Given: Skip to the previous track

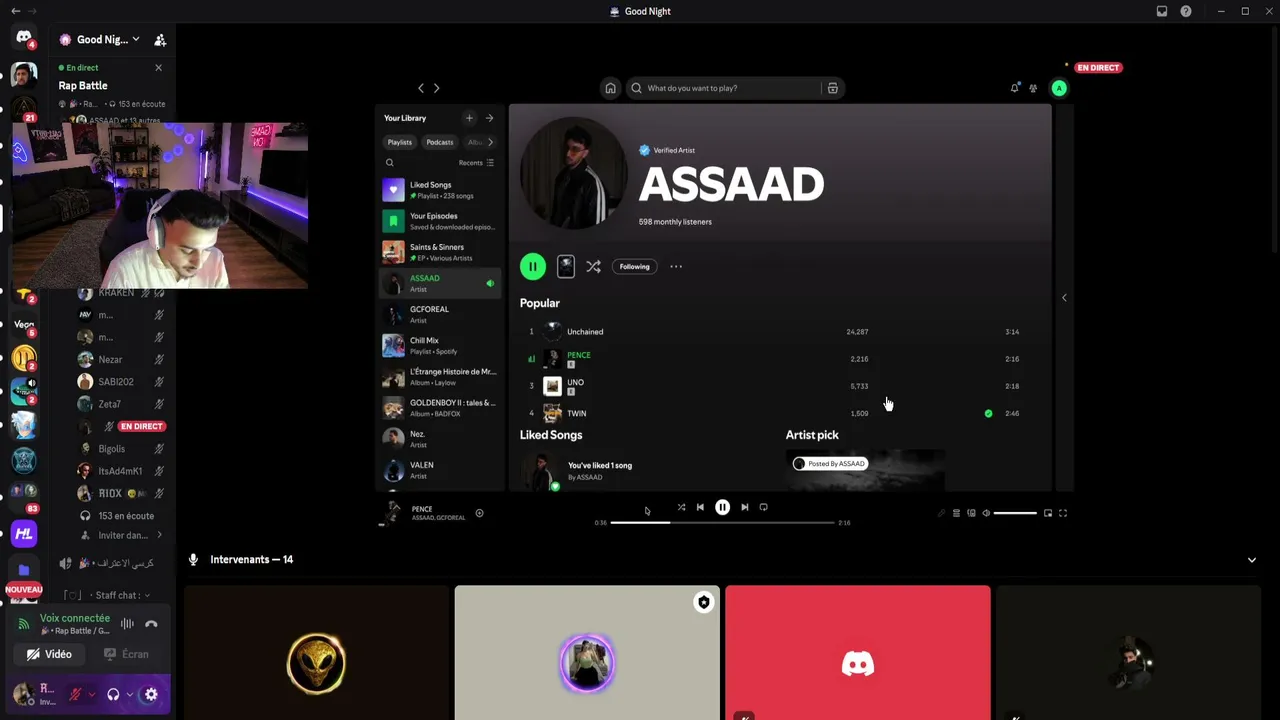Looking at the screenshot, I should 700,507.
